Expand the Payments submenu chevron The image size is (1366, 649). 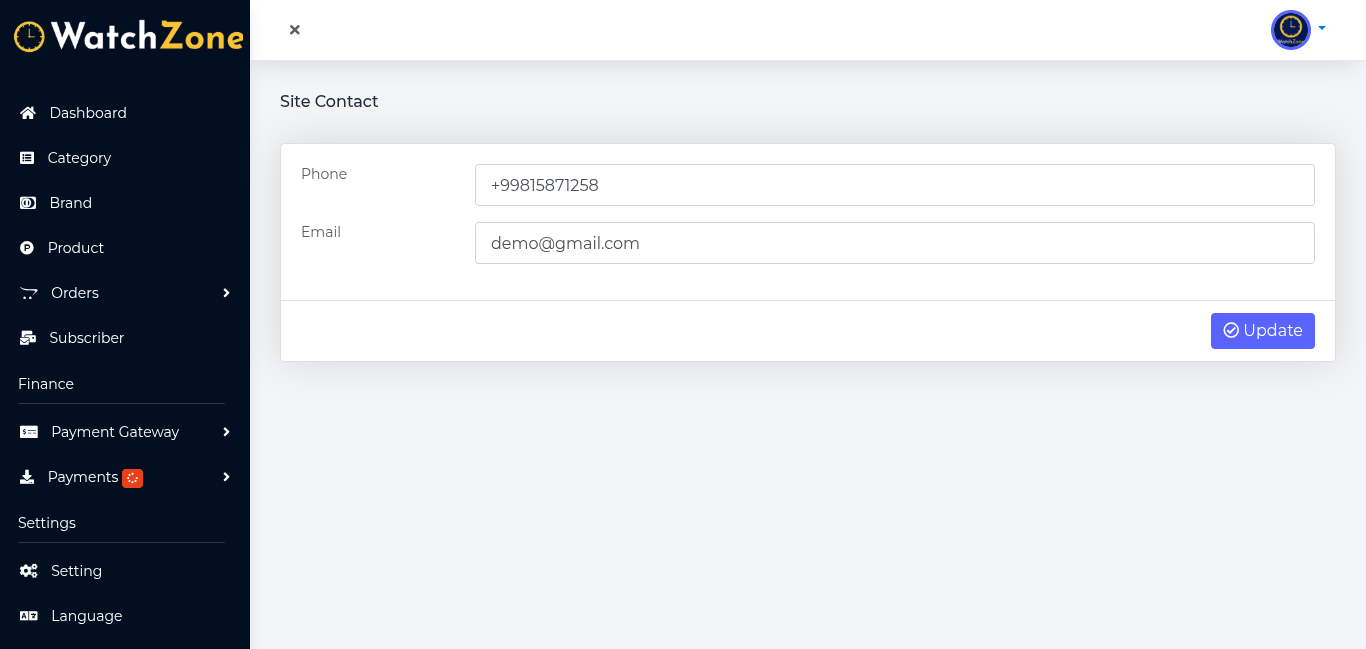point(226,477)
